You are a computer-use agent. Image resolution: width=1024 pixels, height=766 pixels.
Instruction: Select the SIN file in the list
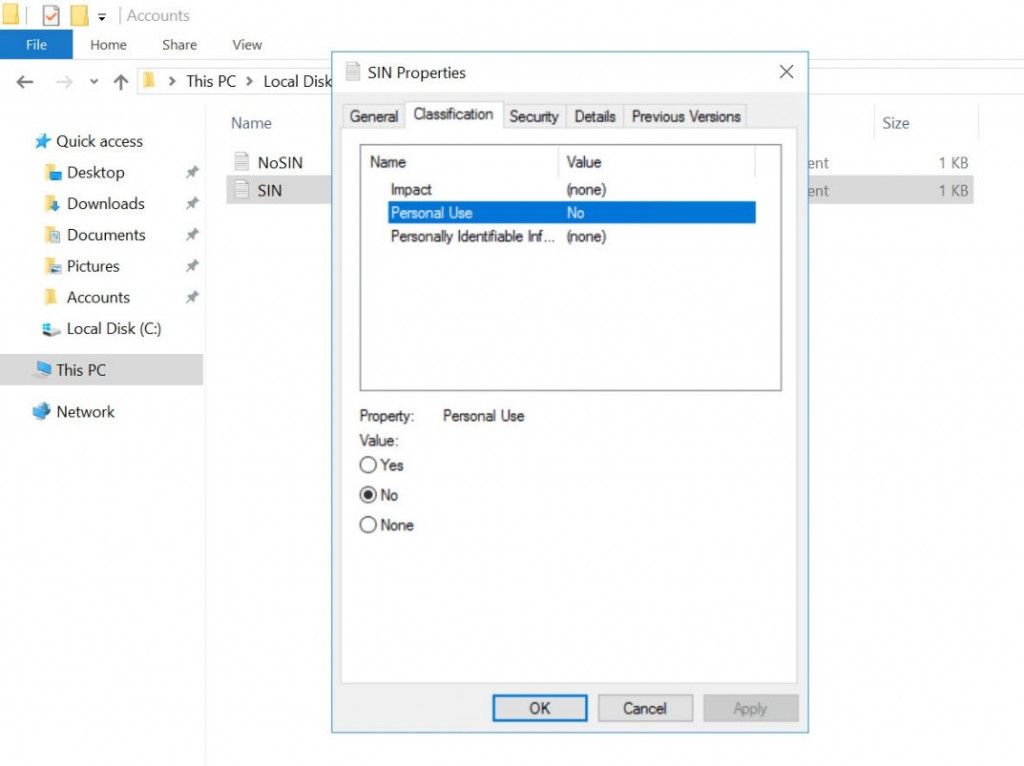pos(270,191)
